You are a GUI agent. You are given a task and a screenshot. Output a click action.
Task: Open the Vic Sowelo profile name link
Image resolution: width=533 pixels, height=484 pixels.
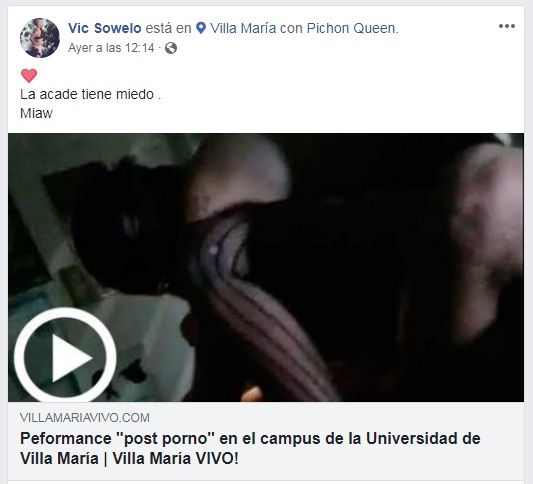click(x=105, y=28)
